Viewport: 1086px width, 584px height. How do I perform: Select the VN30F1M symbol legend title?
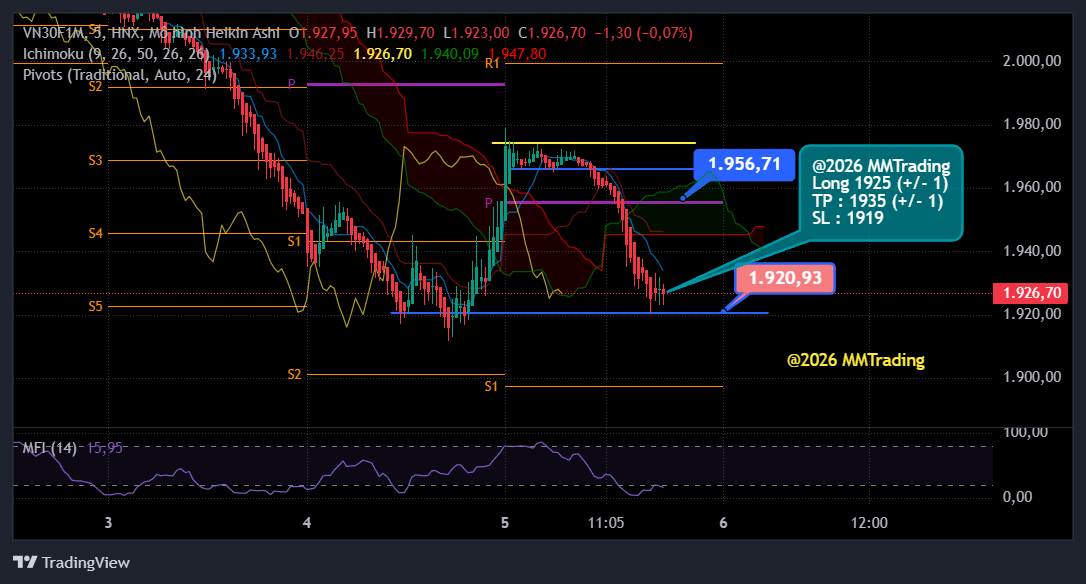[152, 33]
